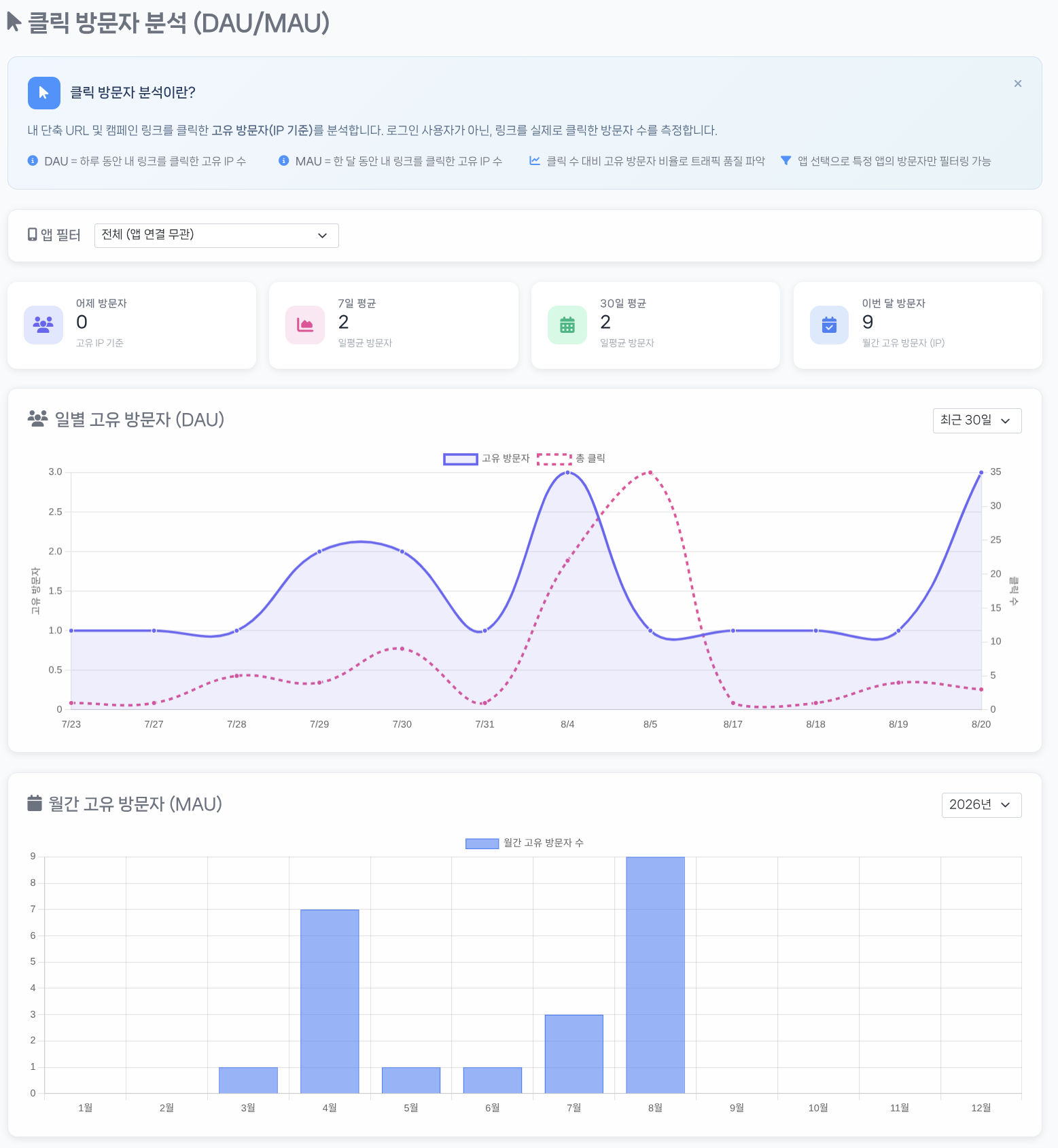1058x1148 pixels.
Task: Click the 8/5 peak point on clicks line
Action: [x=650, y=472]
